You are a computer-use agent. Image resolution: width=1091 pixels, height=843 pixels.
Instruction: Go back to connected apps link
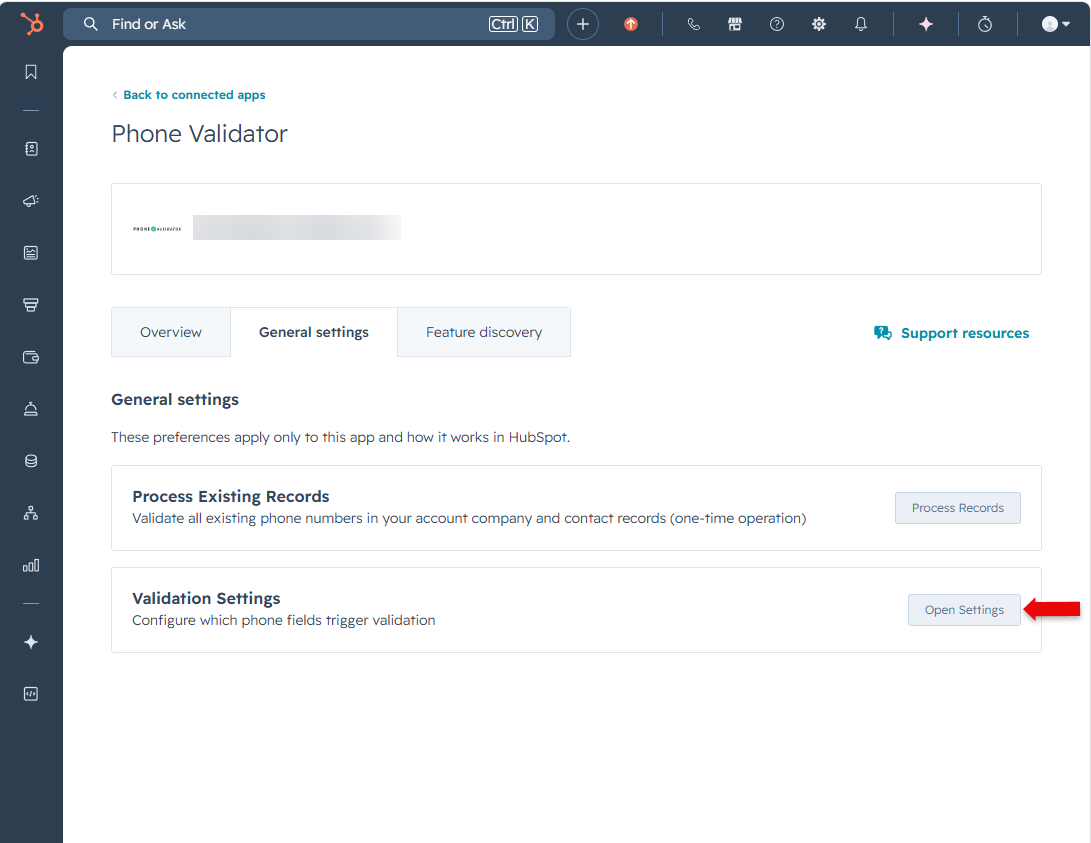pos(194,95)
